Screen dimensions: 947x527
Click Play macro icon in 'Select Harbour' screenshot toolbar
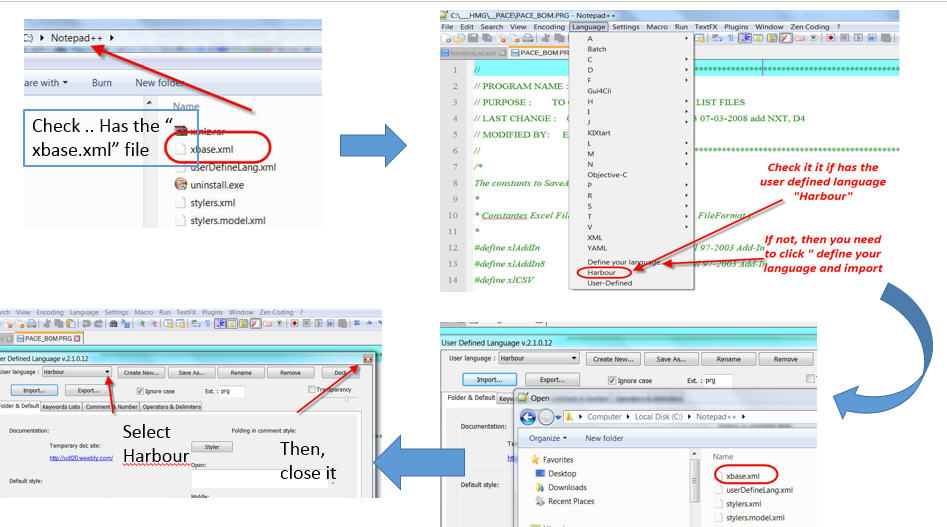pos(318,324)
